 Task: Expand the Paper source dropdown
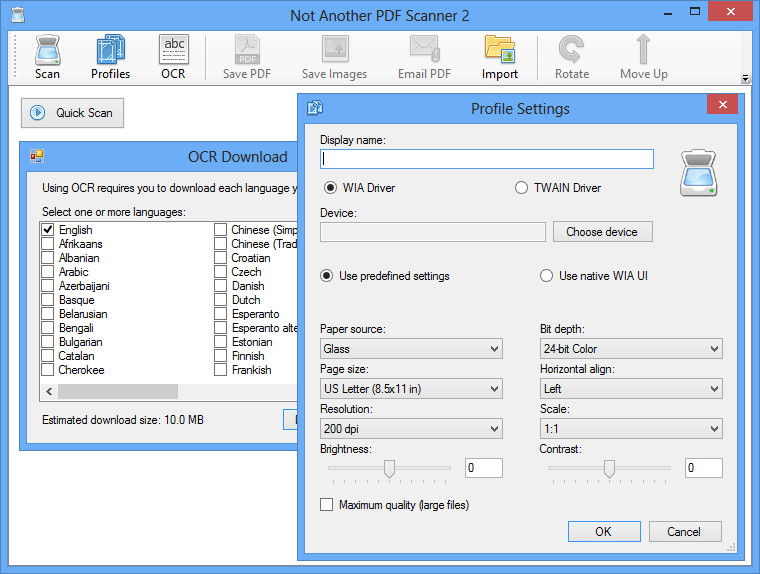[410, 349]
